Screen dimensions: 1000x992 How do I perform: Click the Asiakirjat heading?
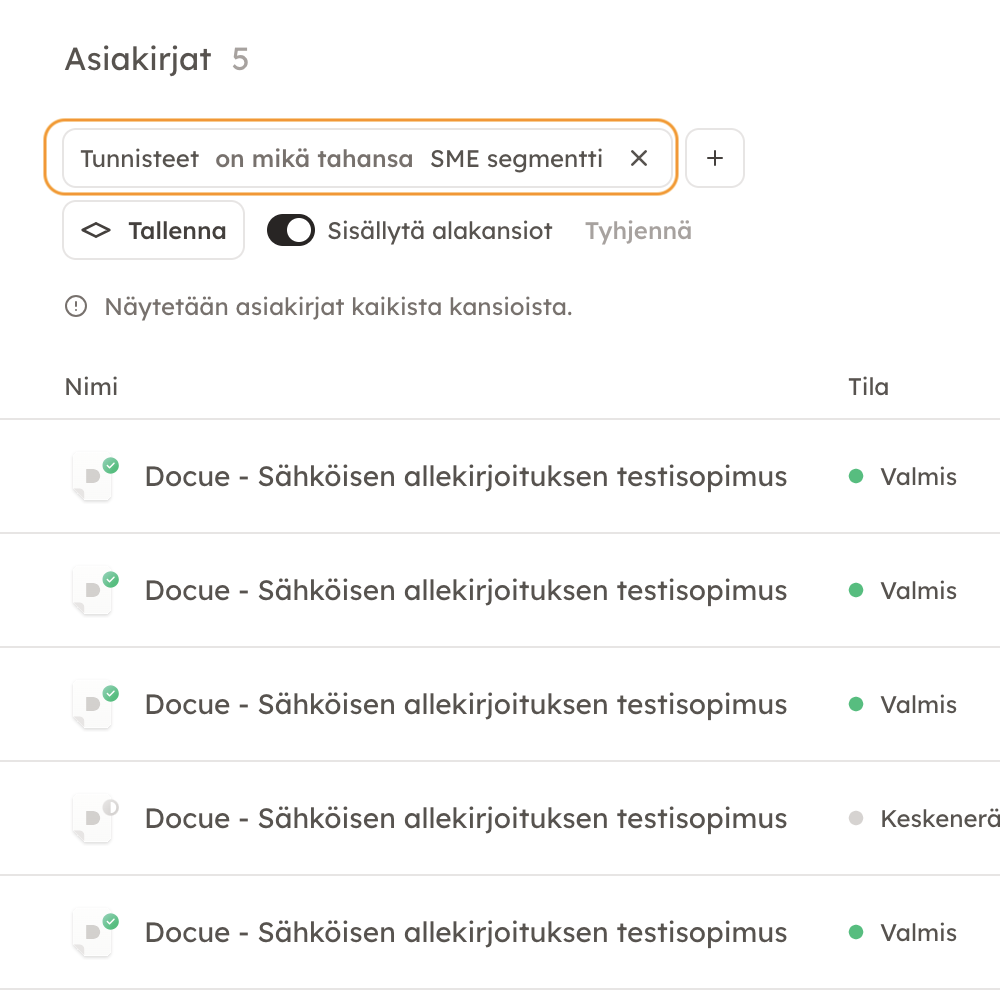(x=138, y=59)
